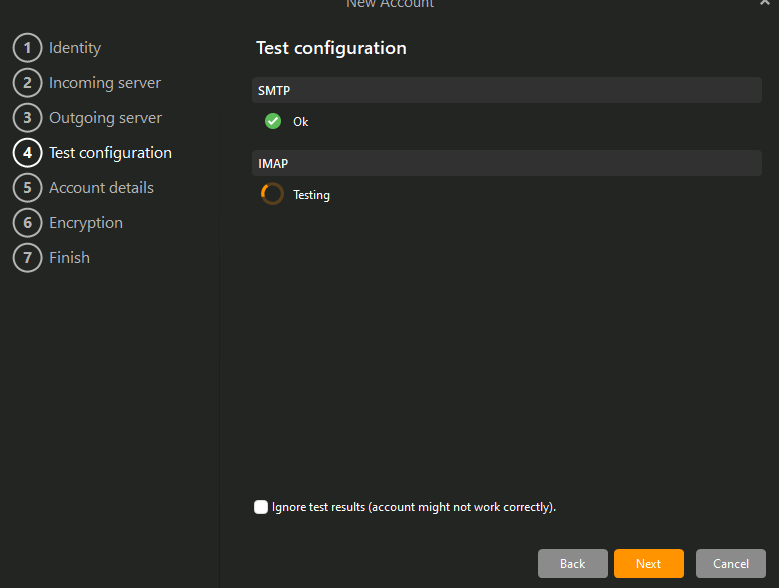Jump to the Account details step label

(x=101, y=188)
